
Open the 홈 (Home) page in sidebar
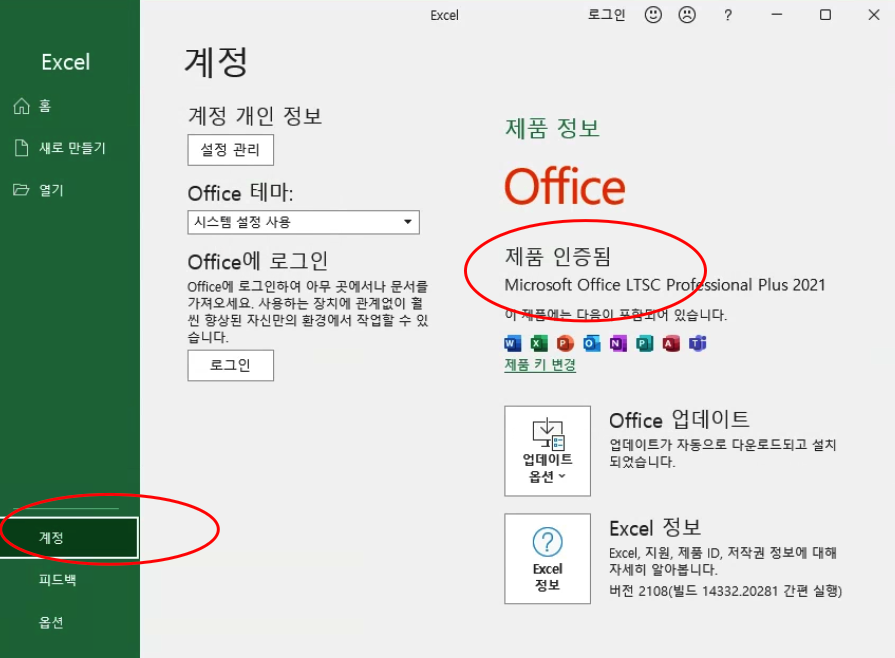click(x=70, y=106)
